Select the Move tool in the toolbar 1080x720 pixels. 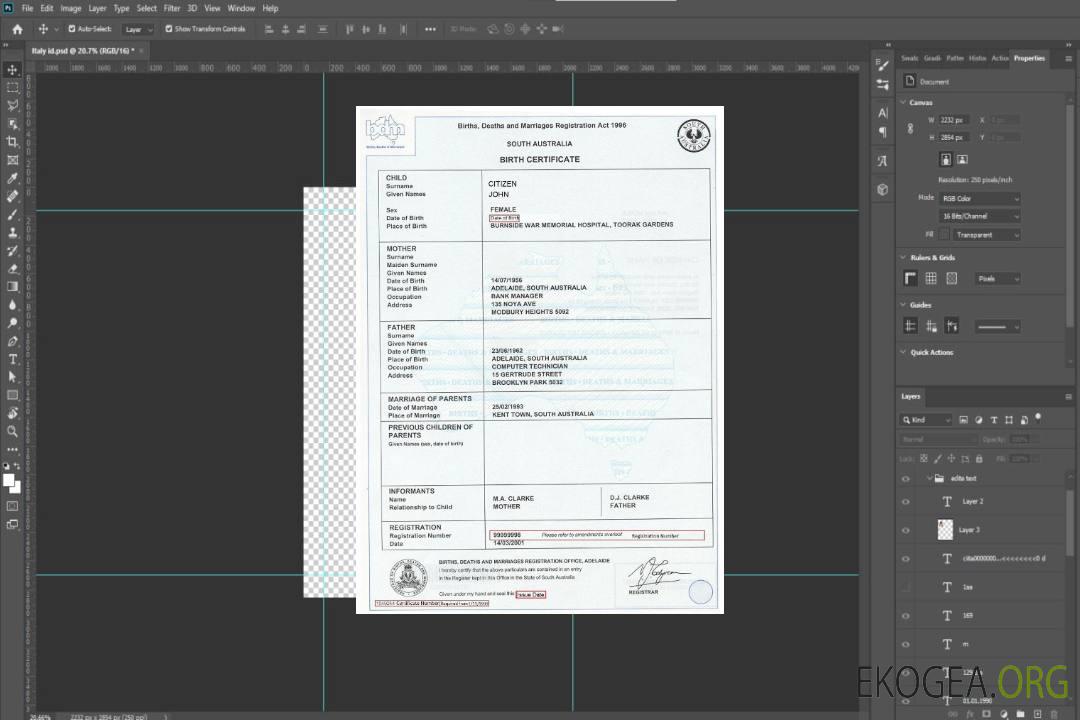(x=13, y=69)
